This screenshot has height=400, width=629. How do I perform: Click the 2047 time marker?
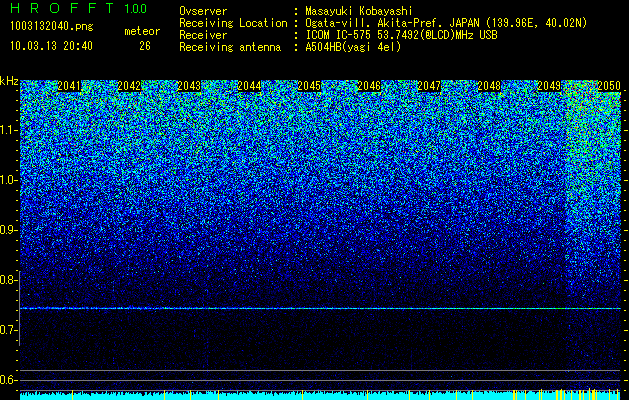(429, 86)
